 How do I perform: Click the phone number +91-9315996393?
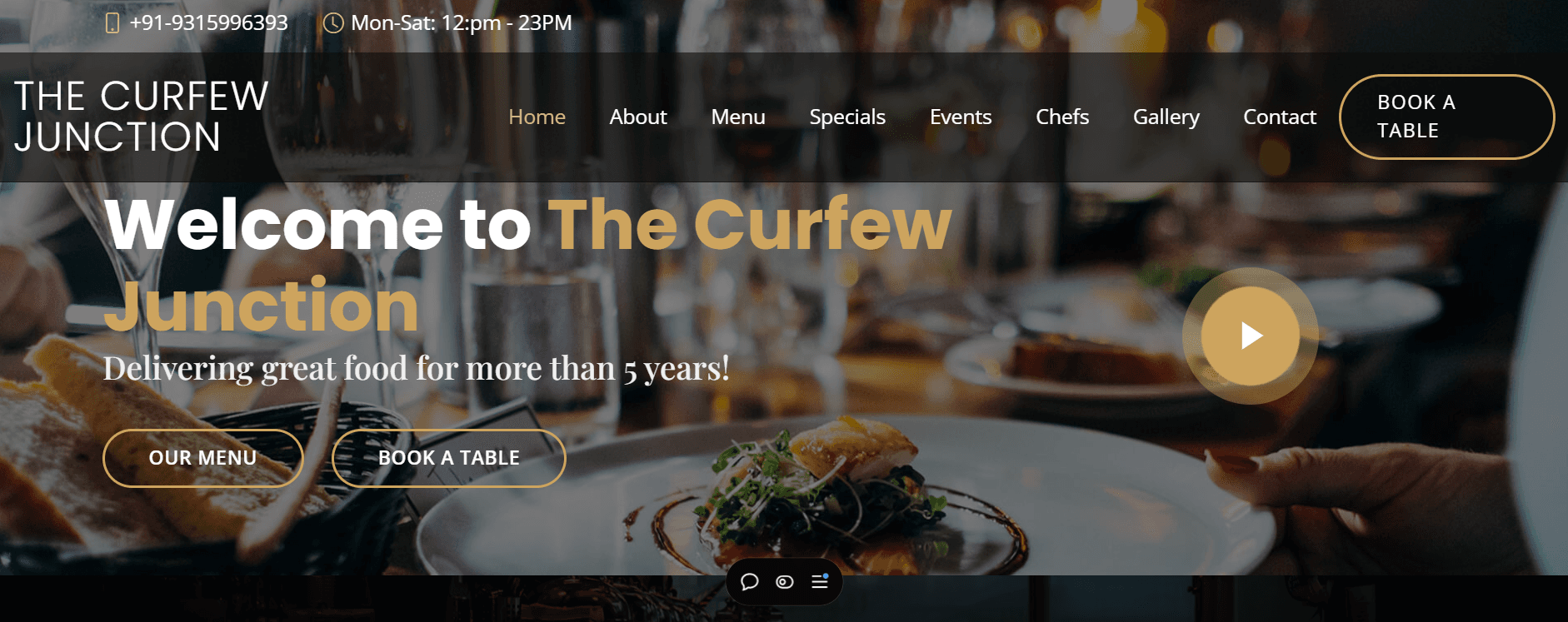(x=209, y=23)
